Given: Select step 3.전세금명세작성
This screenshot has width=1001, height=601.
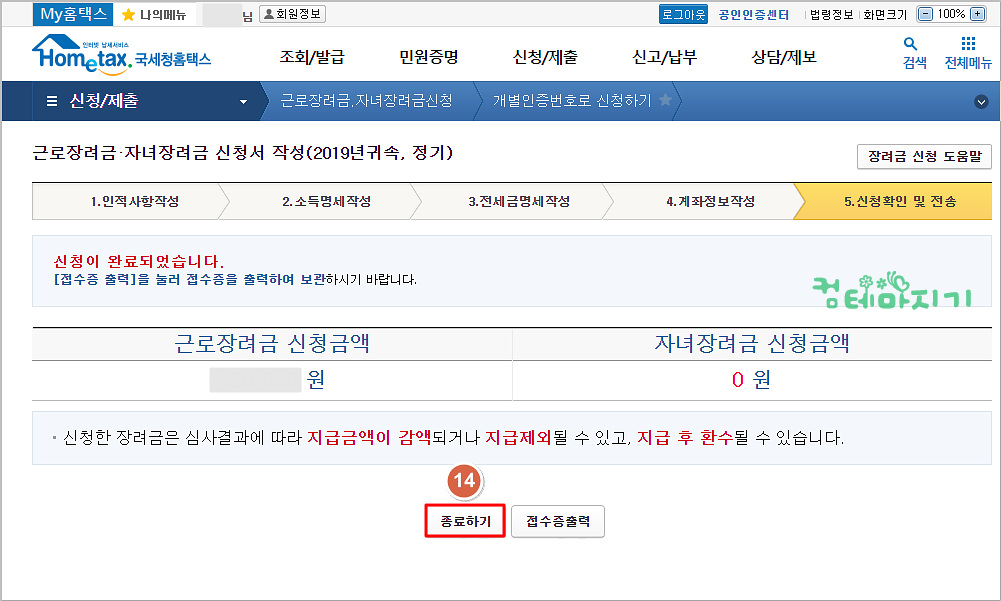Looking at the screenshot, I should (x=518, y=201).
